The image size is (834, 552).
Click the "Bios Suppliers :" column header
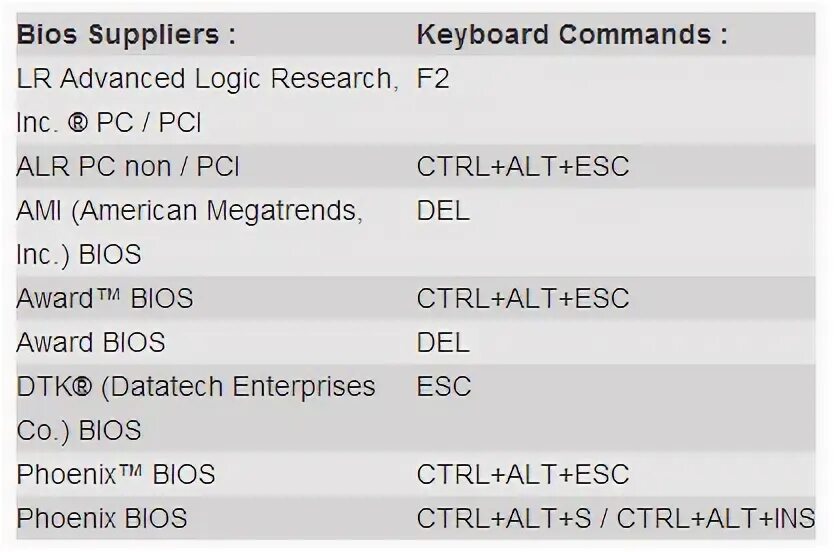click(x=126, y=35)
